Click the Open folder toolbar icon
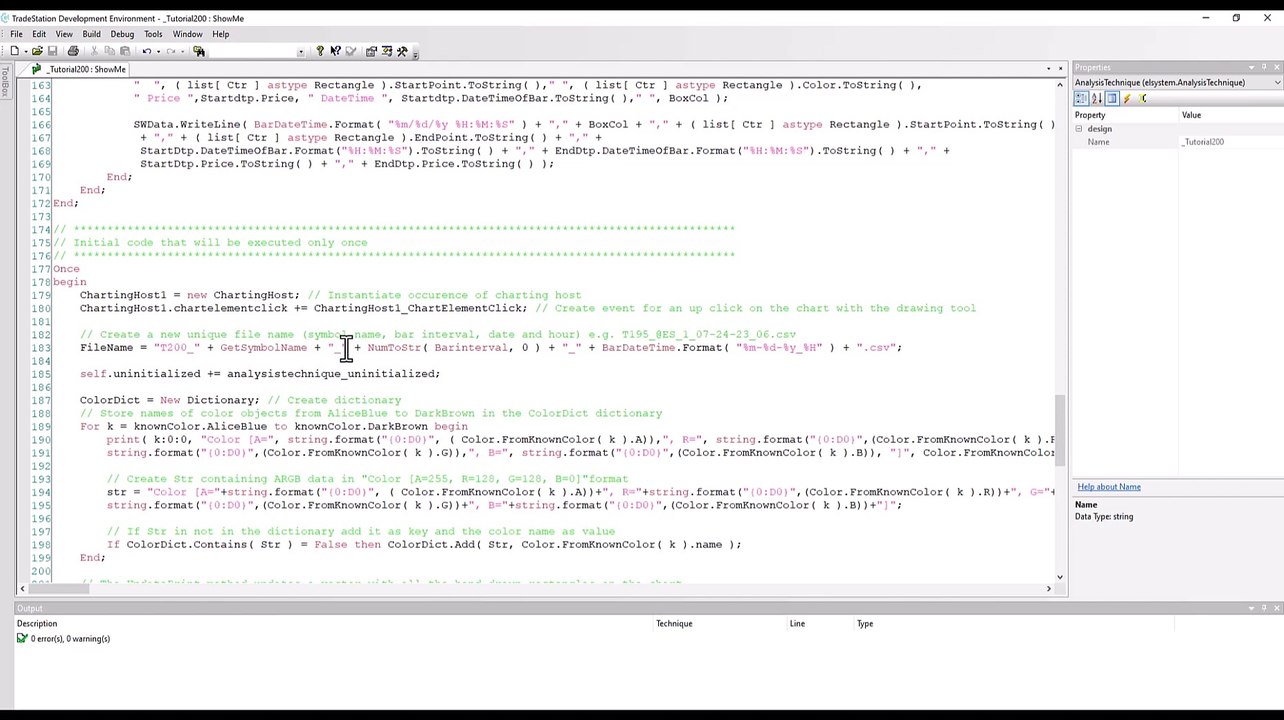1284x720 pixels. point(37,51)
